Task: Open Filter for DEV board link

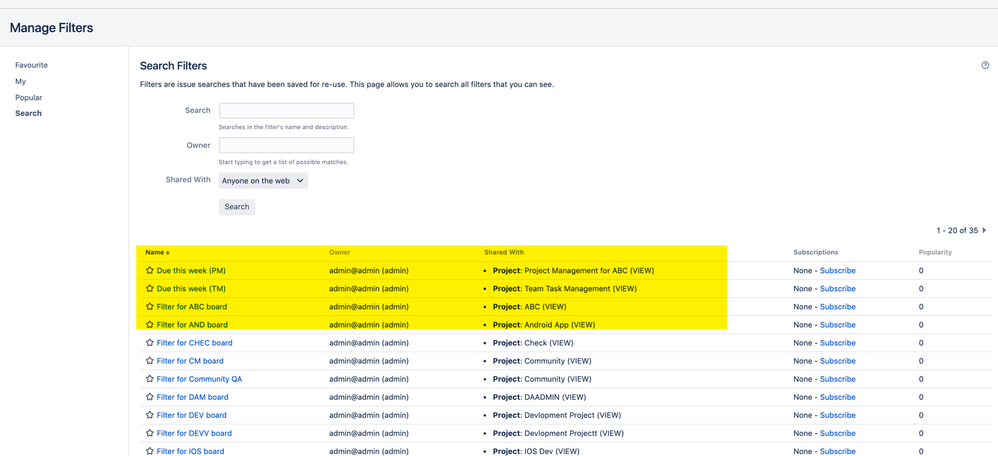Action: tap(192, 415)
